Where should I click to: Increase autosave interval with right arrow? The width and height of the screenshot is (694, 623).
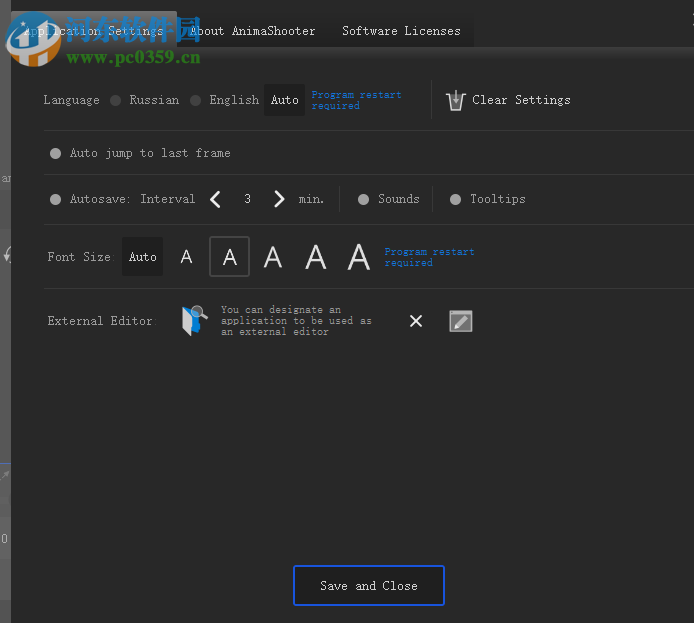[x=279, y=199]
